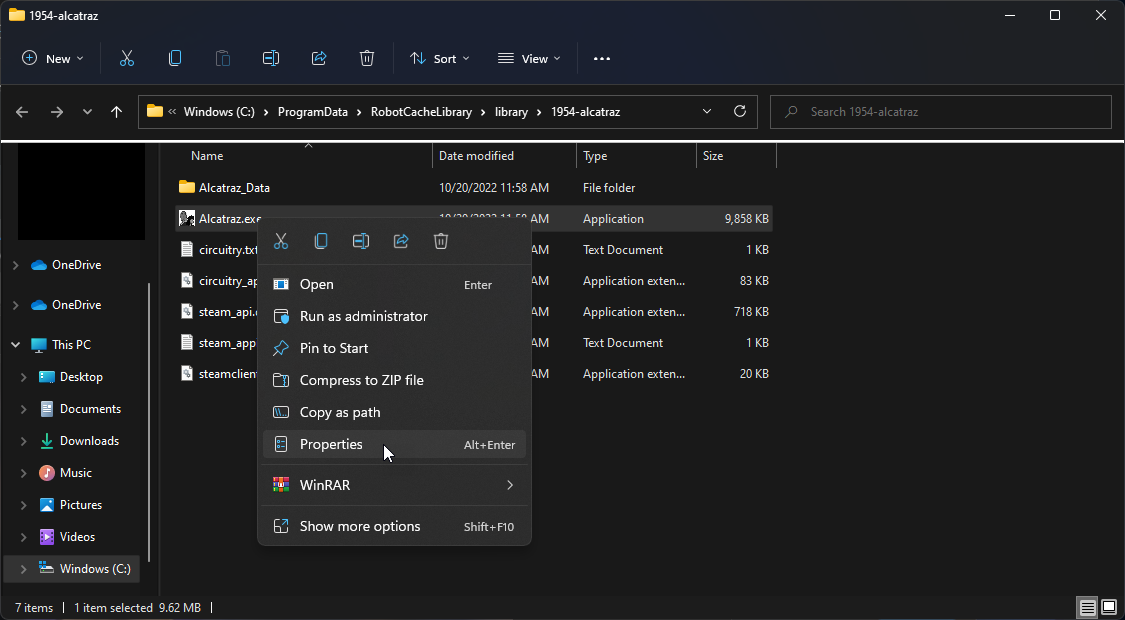Expand the Pictures tree node
The height and width of the screenshot is (620, 1125).
pos(23,505)
